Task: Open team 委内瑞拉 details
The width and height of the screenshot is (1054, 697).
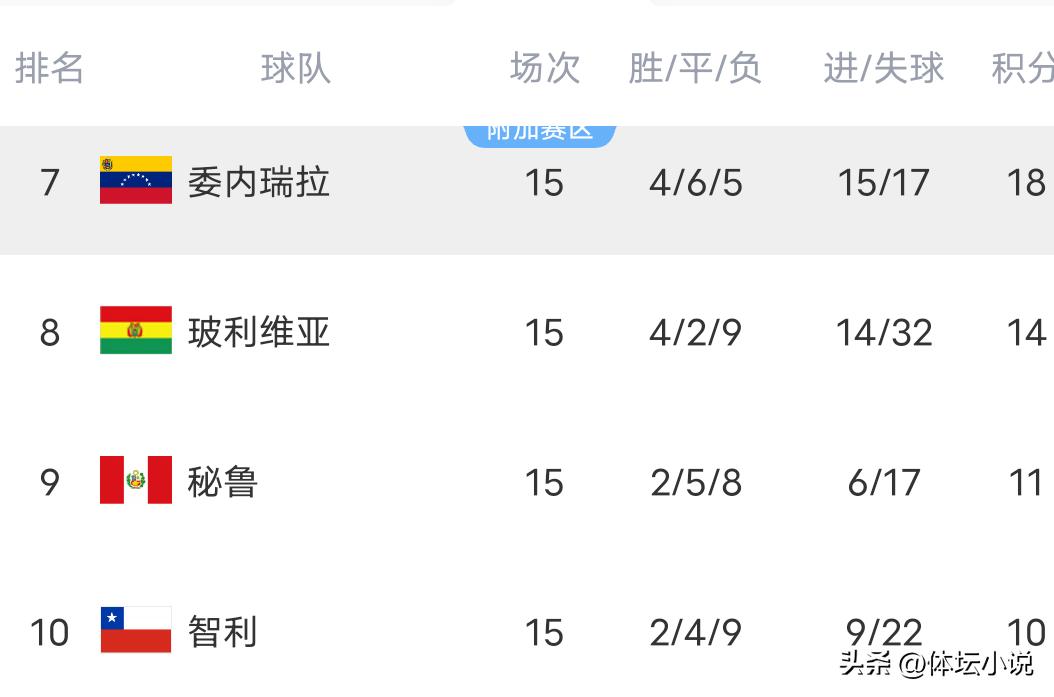Action: tap(259, 183)
